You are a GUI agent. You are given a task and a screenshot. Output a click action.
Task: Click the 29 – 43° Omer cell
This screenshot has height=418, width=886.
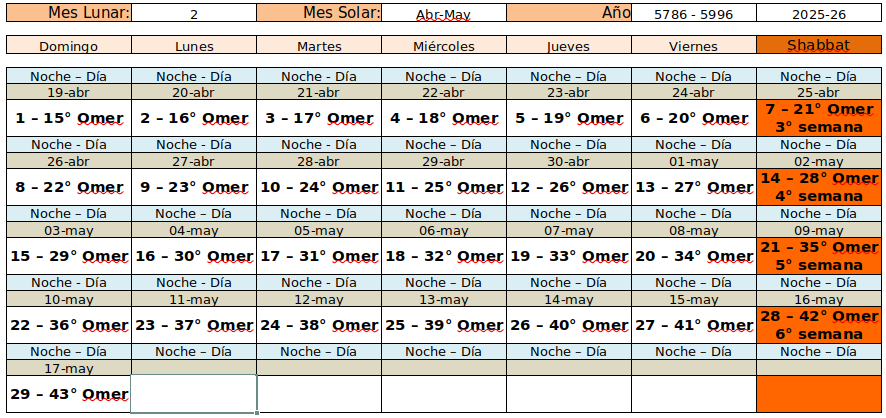click(x=68, y=394)
